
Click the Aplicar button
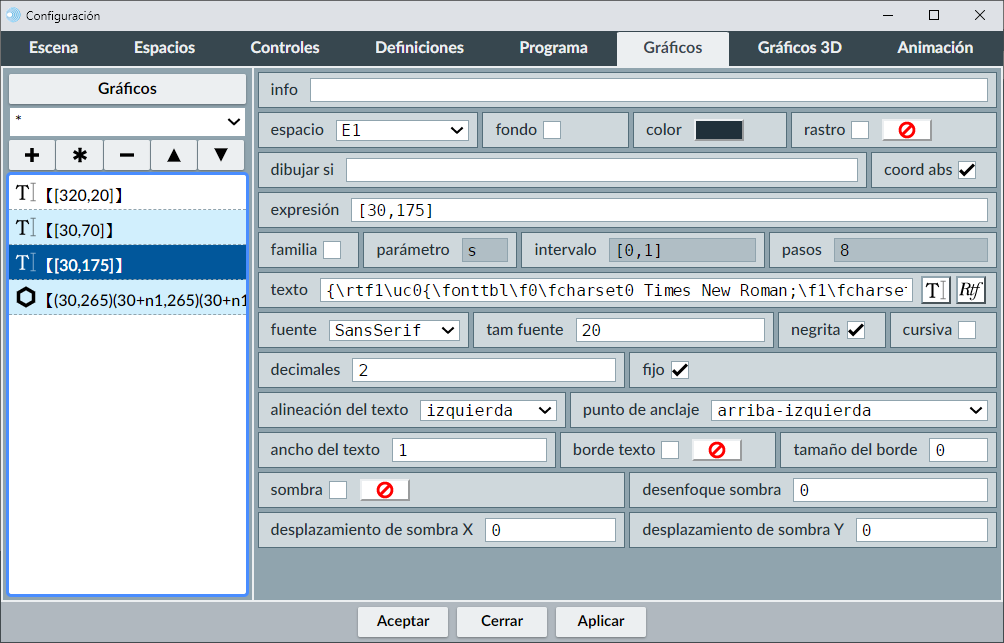tap(601, 621)
